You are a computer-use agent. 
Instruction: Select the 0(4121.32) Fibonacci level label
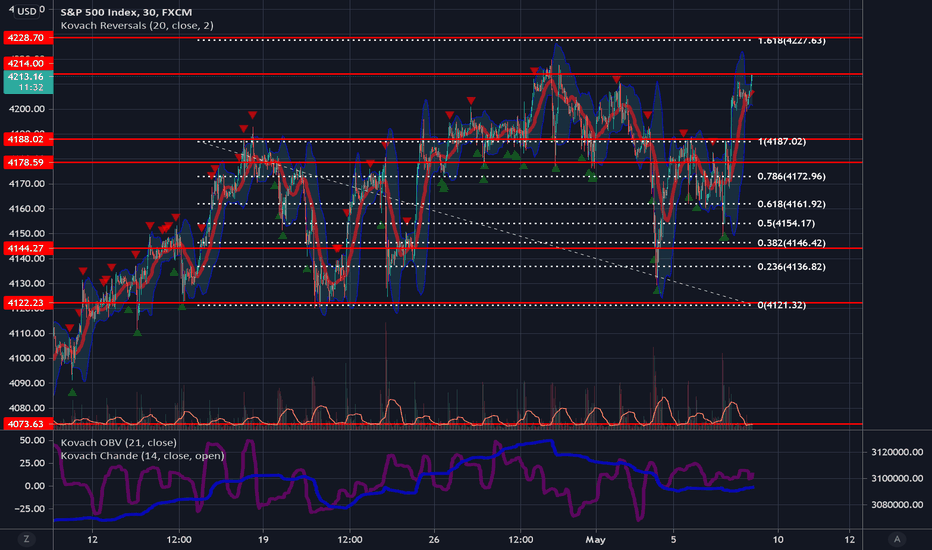point(782,305)
